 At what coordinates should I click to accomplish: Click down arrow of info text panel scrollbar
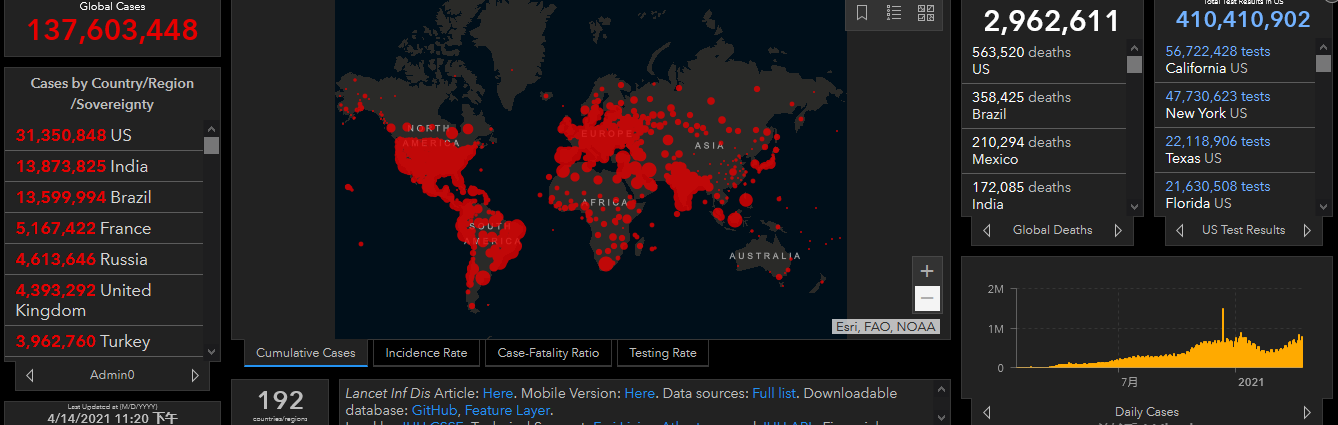click(x=941, y=416)
